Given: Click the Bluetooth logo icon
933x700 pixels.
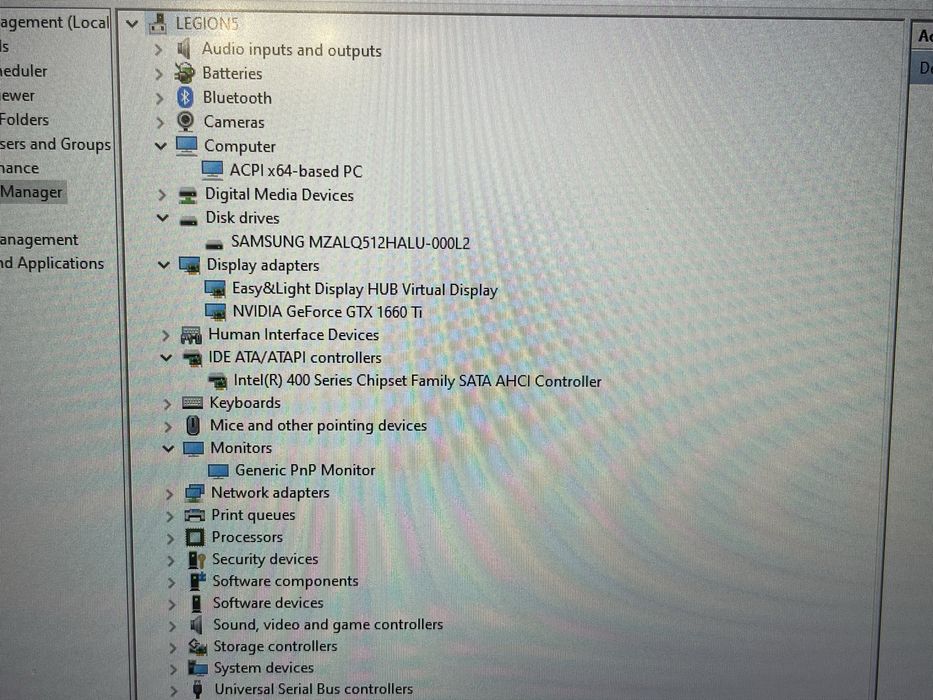Looking at the screenshot, I should [186, 97].
